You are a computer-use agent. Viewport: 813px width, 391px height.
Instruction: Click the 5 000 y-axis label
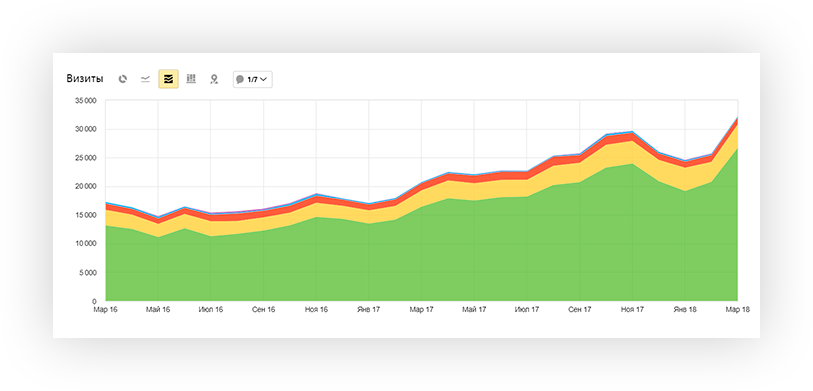pos(88,273)
